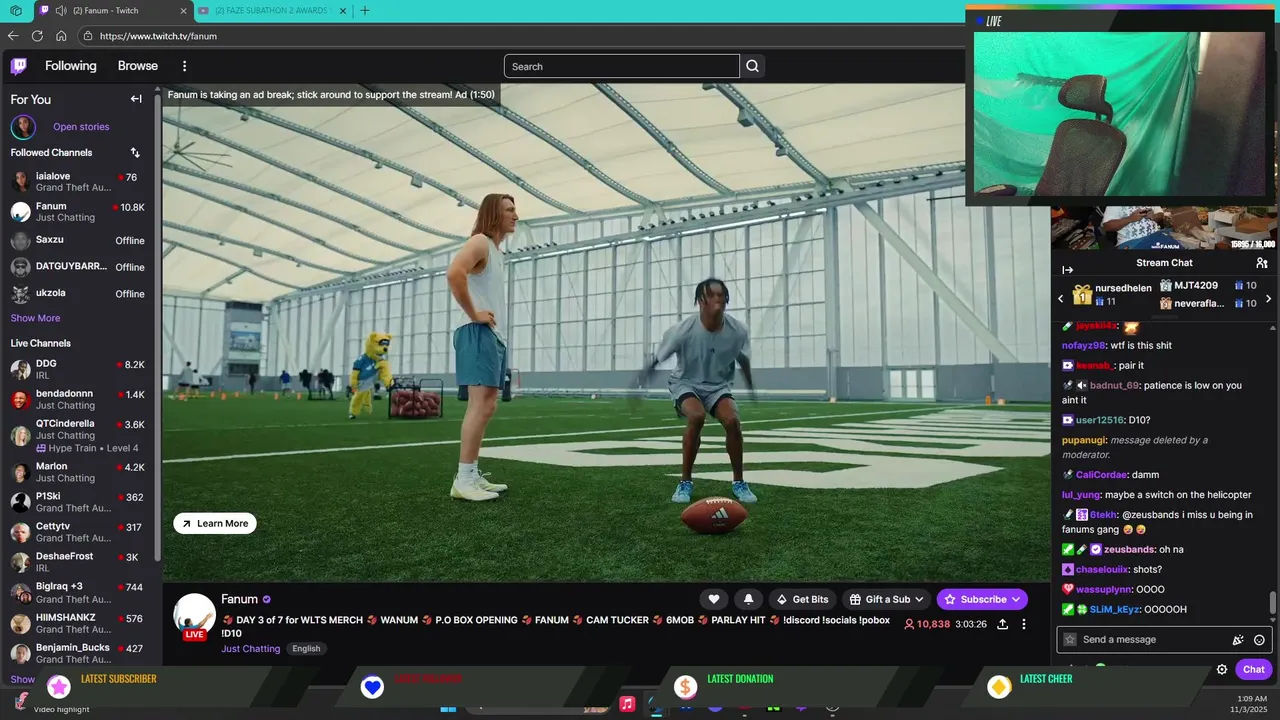The width and height of the screenshot is (1280, 720).
Task: Sort Followed Channels with arrows icon
Action: 135,153
